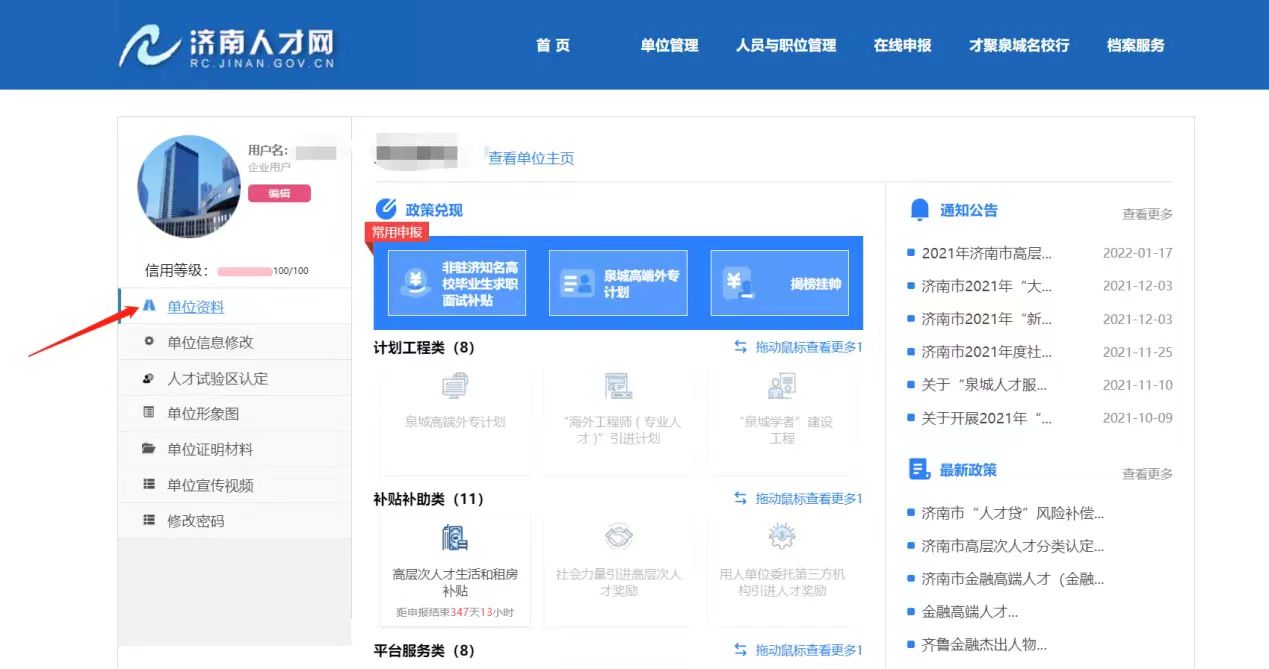Click the user avatar building photo
Viewport: 1269px width, 669px height.
(189, 187)
